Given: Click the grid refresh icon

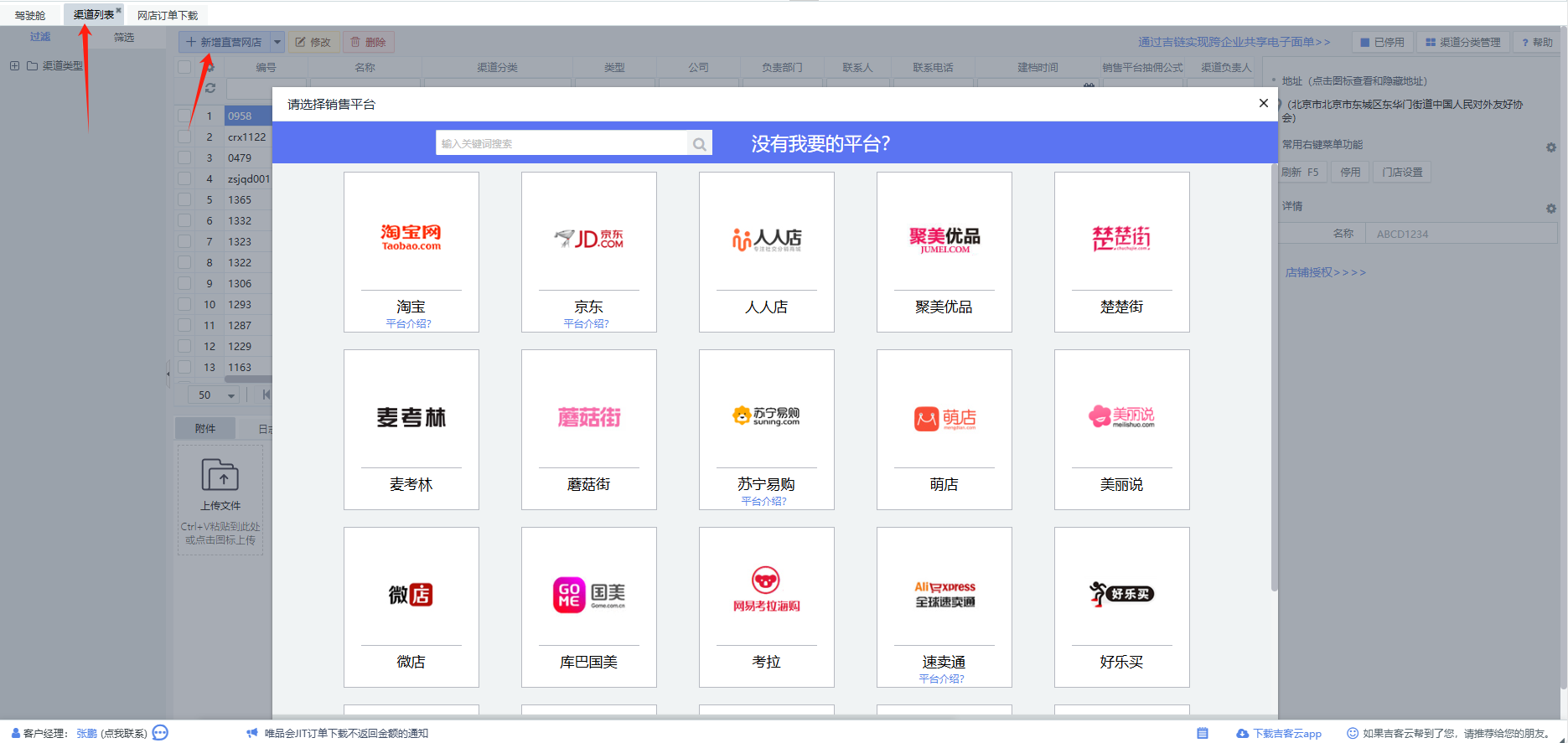Looking at the screenshot, I should [210, 88].
